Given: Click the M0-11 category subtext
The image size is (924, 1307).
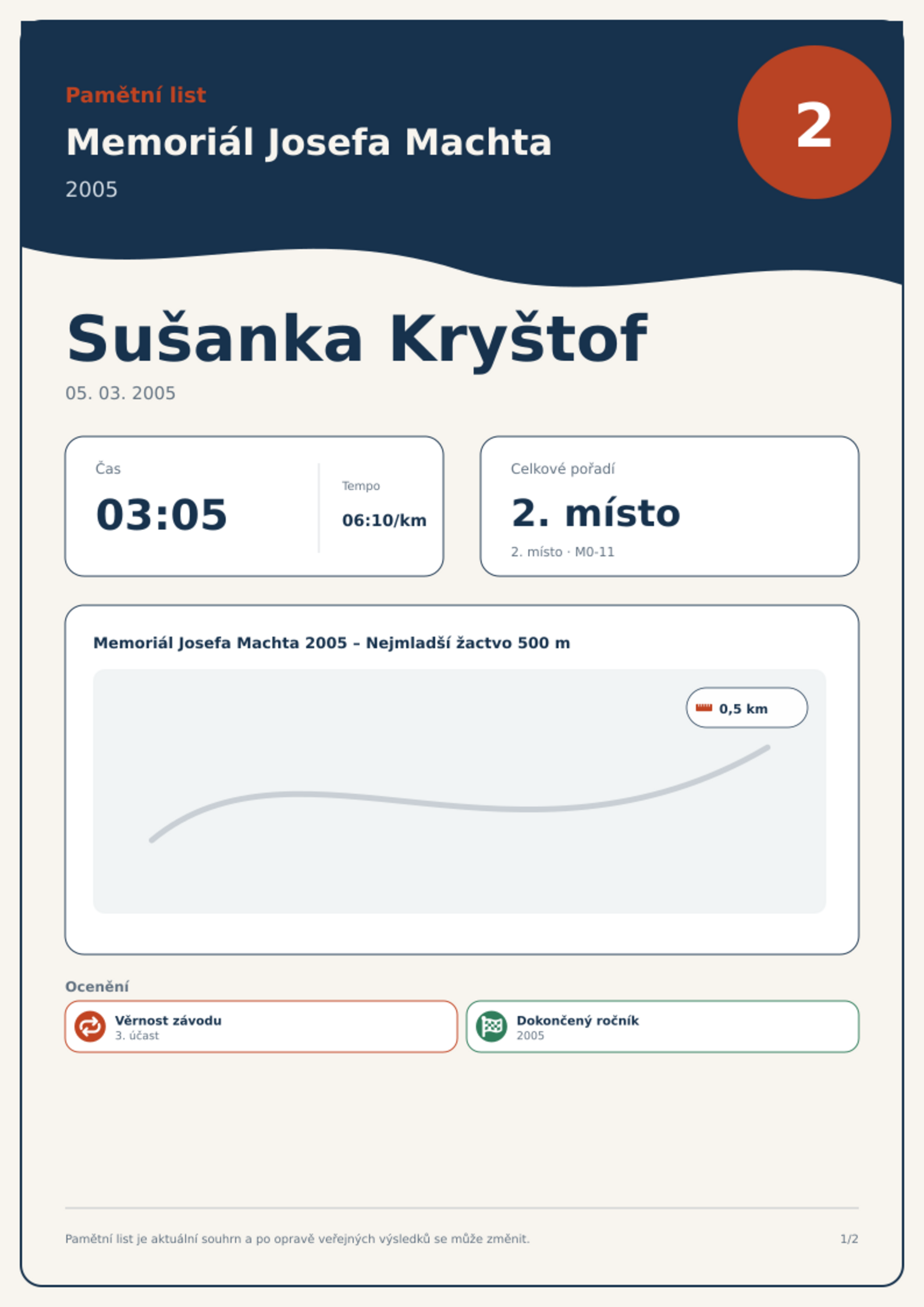Looking at the screenshot, I should [x=594, y=552].
